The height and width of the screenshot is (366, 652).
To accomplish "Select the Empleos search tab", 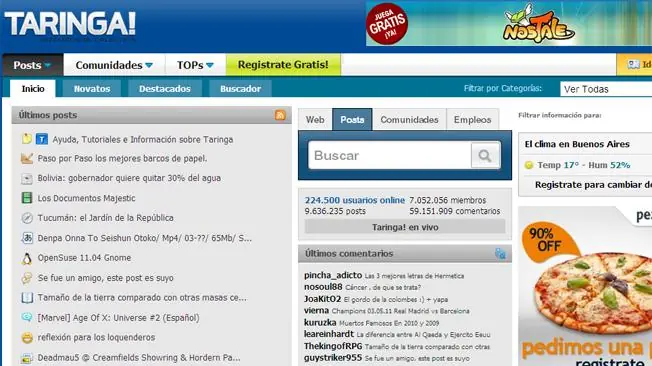I will (472, 120).
